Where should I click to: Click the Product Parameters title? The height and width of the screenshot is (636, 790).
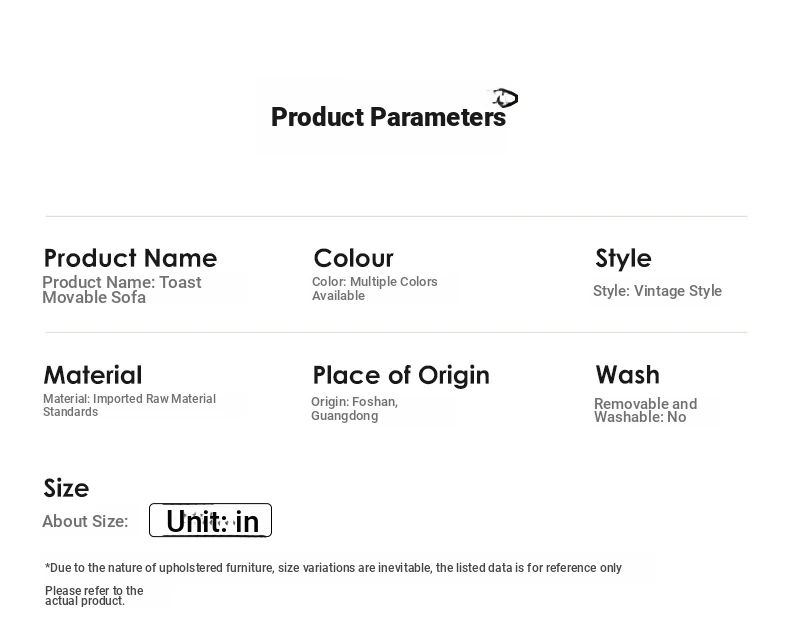(x=388, y=117)
